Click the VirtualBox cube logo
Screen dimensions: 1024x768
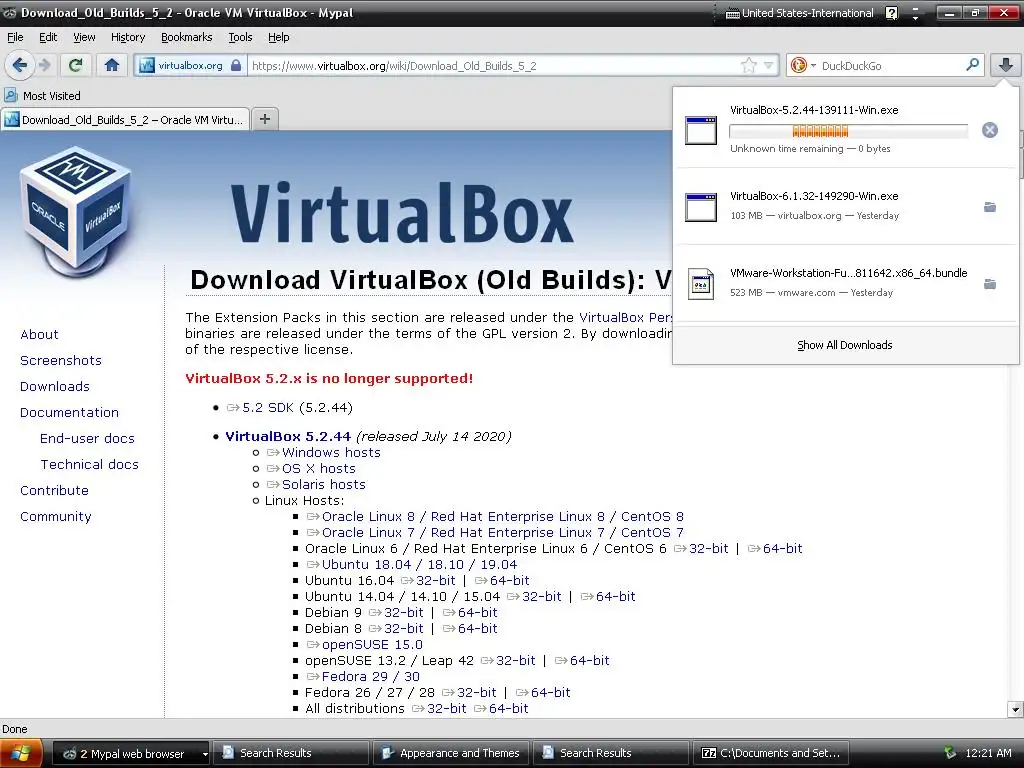tap(74, 210)
